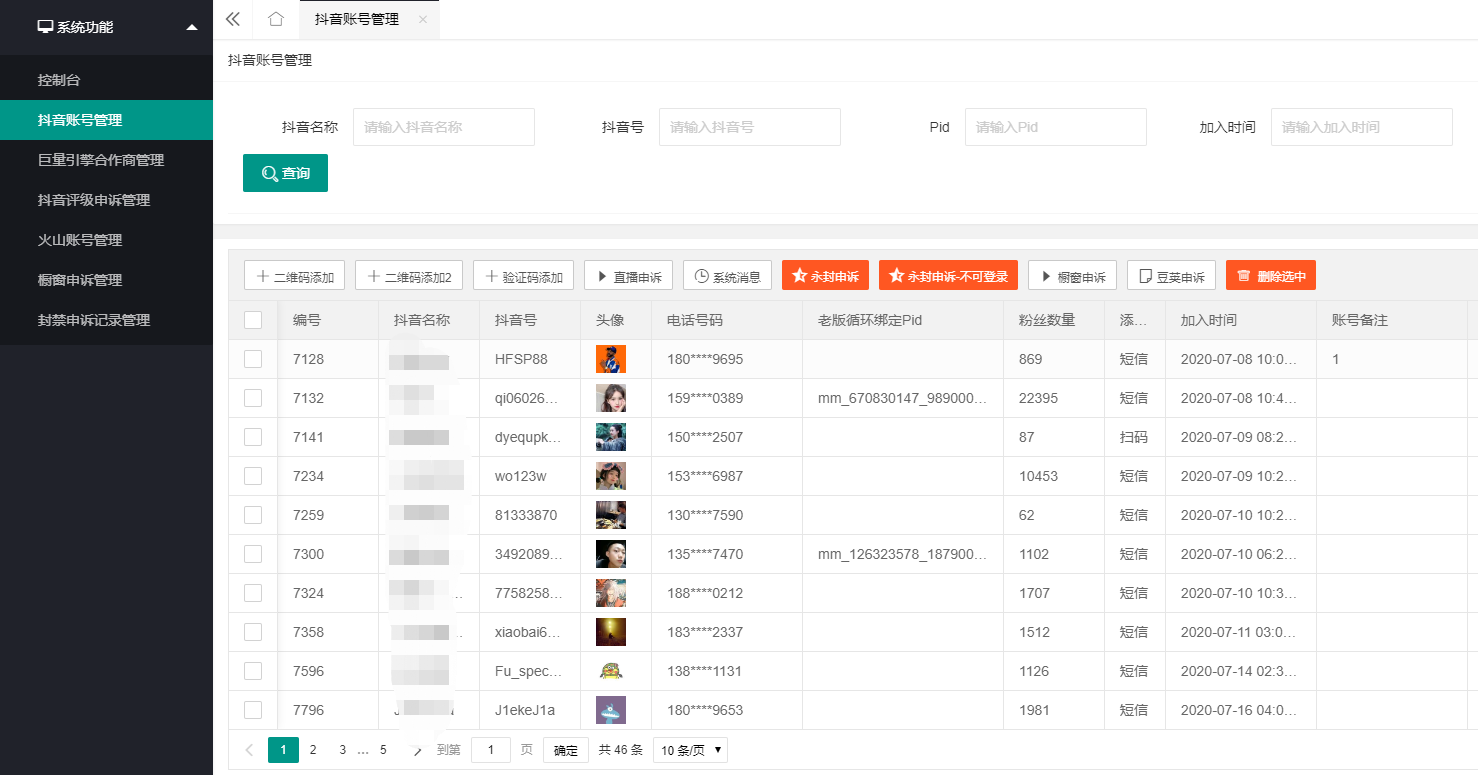Click the 删除选中 delete button
This screenshot has width=1478, height=775.
click(x=1271, y=276)
